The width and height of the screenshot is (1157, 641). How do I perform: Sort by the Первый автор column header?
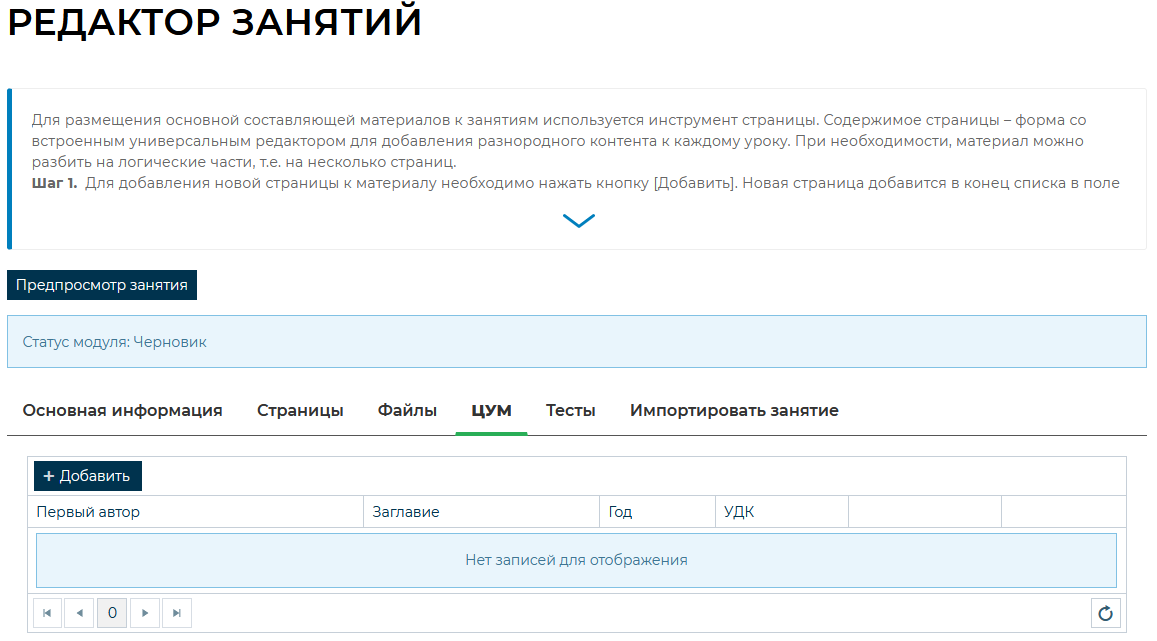(x=88, y=512)
